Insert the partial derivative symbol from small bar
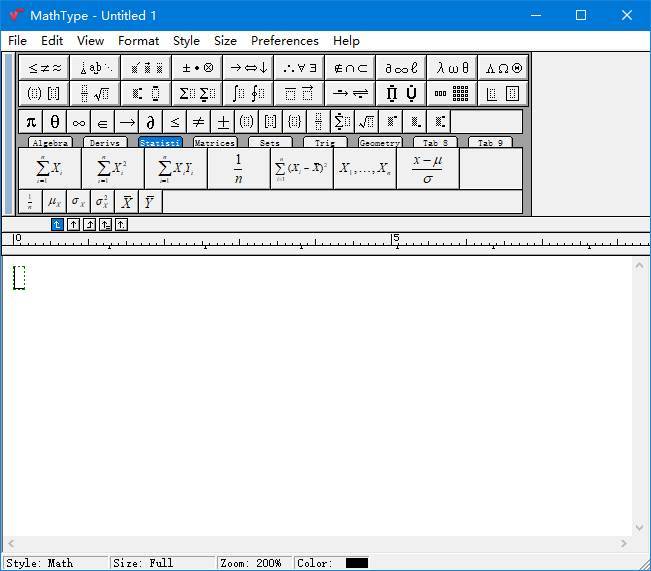The width and height of the screenshot is (651, 571). [150, 122]
